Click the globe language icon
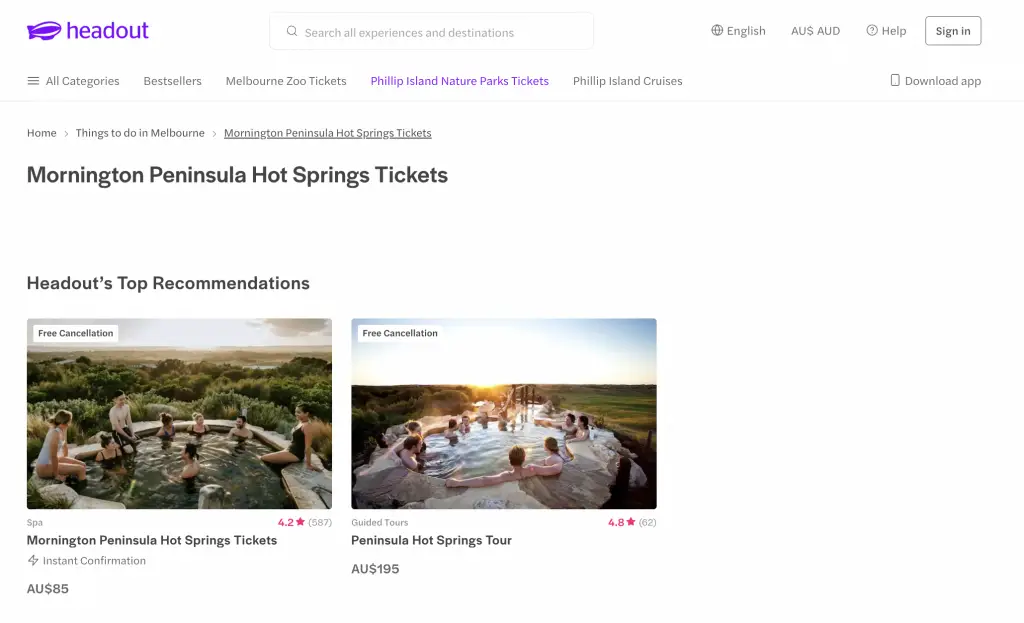 pos(717,30)
